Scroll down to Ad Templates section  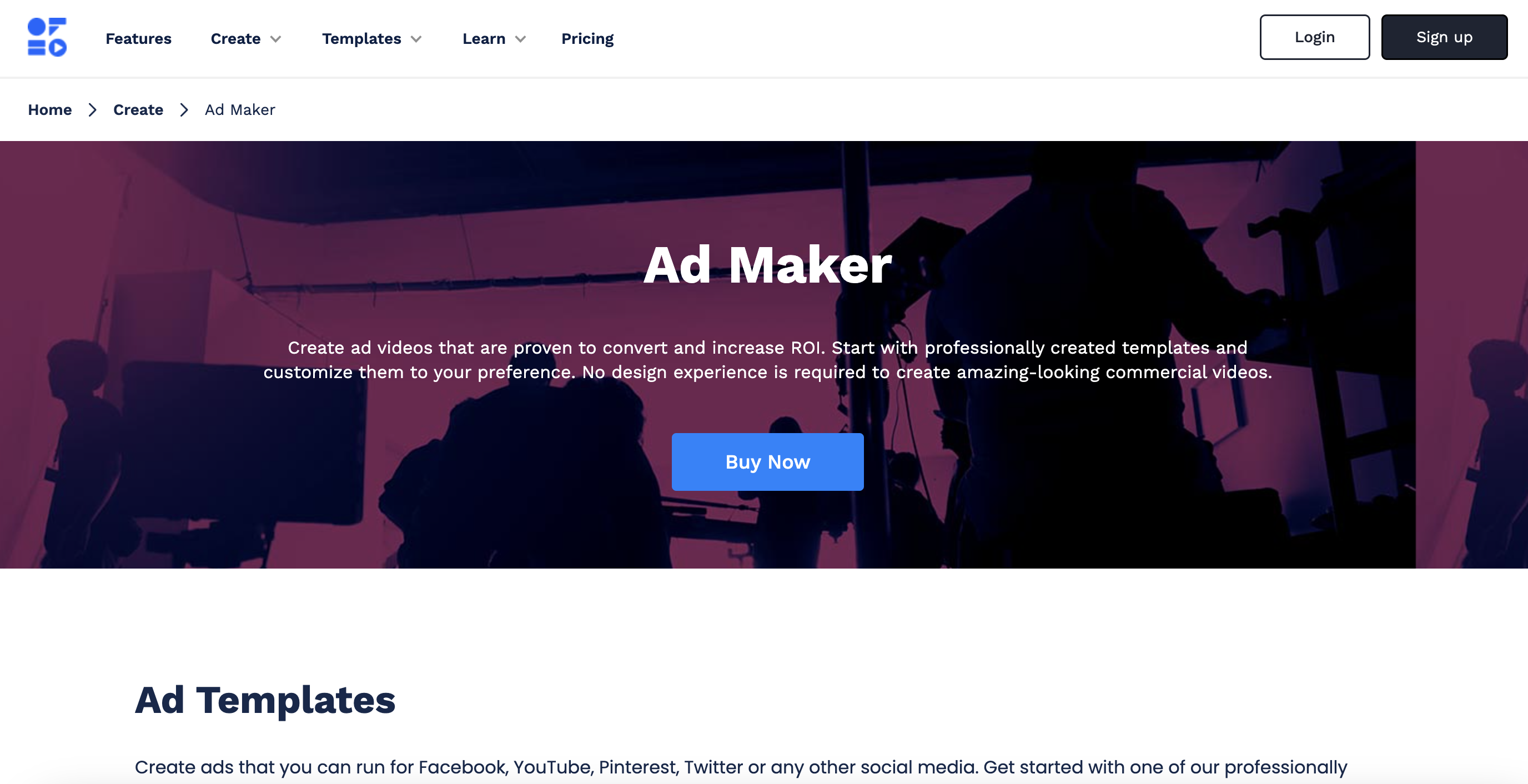265,700
